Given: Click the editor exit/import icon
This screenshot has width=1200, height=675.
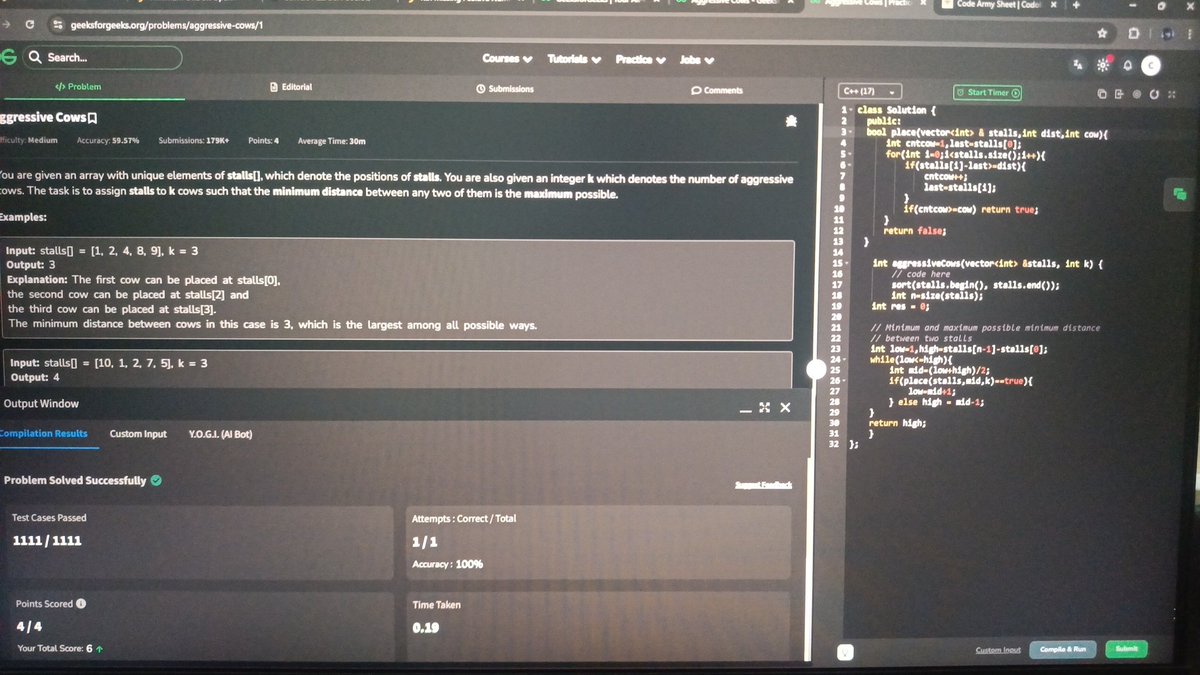Looking at the screenshot, I should [1119, 94].
